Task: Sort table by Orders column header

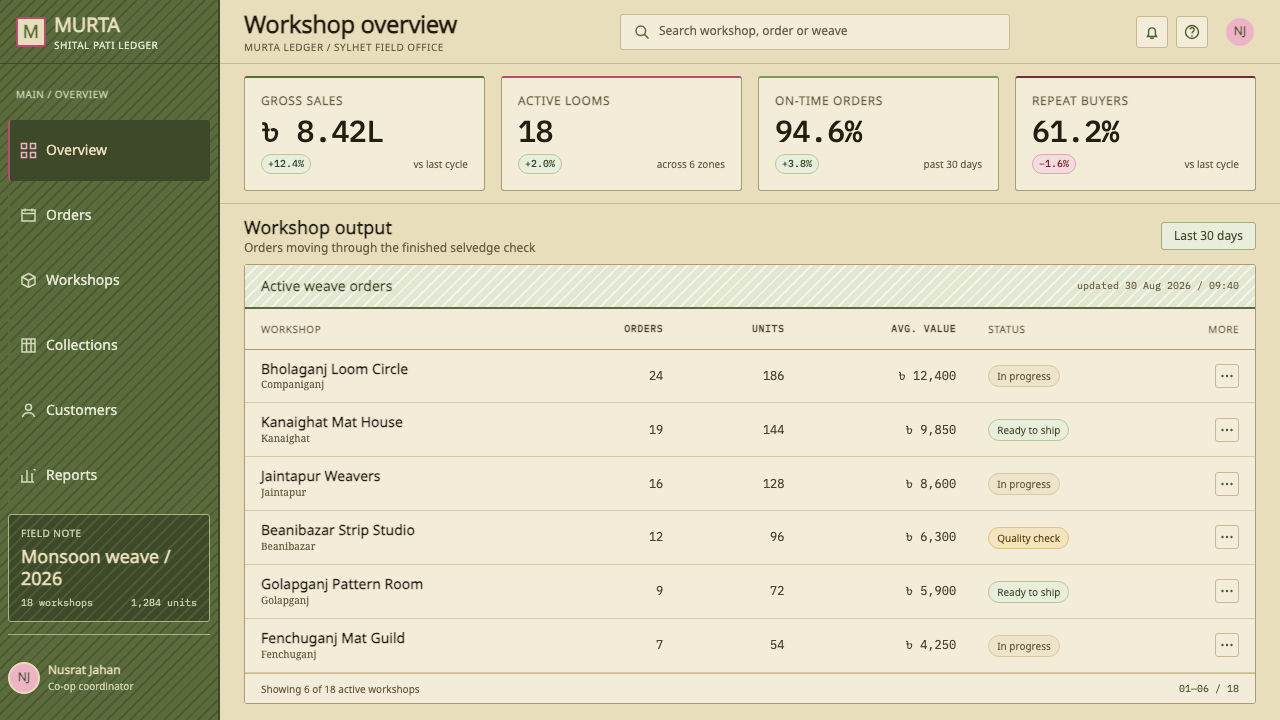Action: tap(643, 329)
